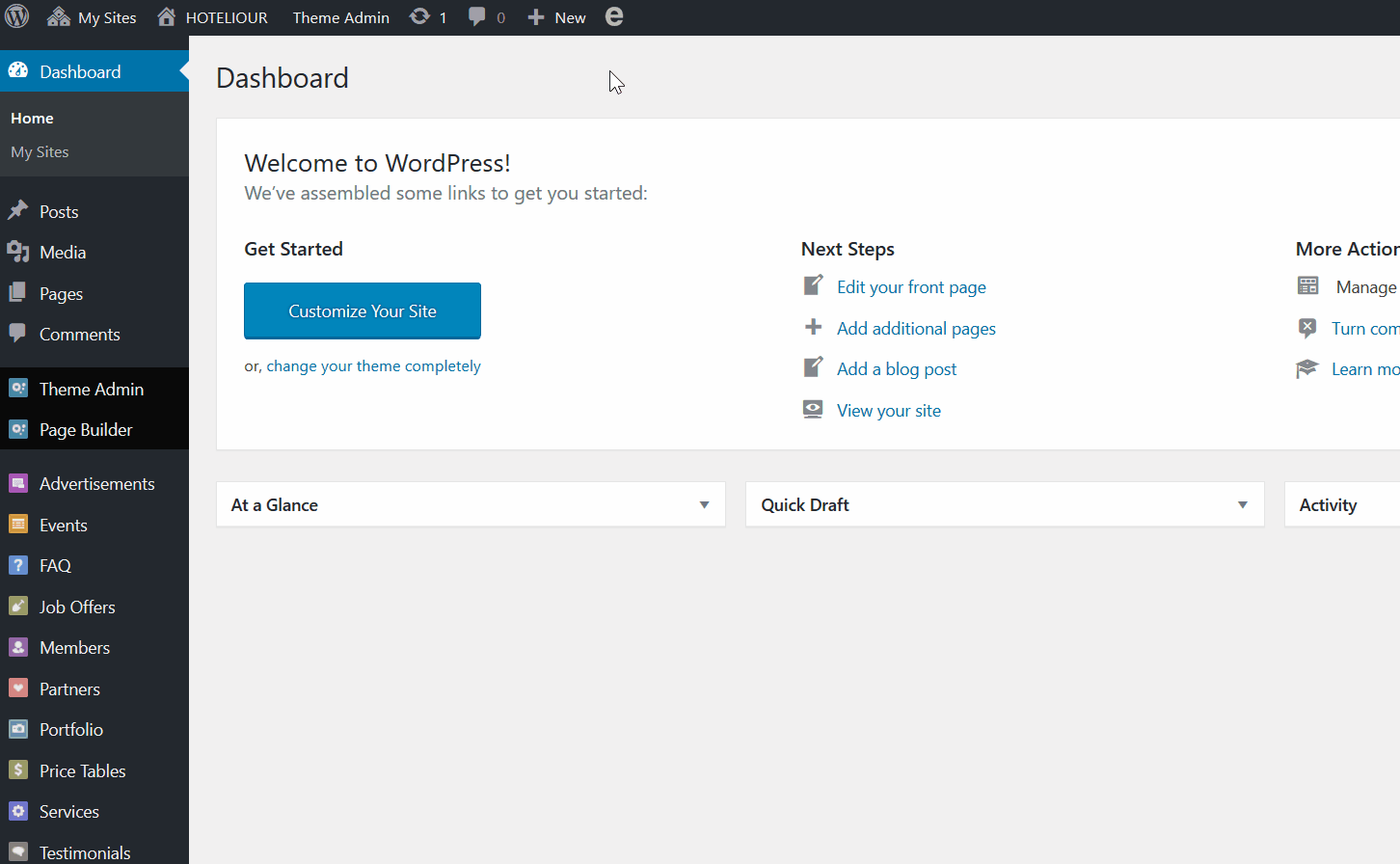Image resolution: width=1400 pixels, height=864 pixels.
Task: Click the Partners heart icon
Action: point(18,688)
